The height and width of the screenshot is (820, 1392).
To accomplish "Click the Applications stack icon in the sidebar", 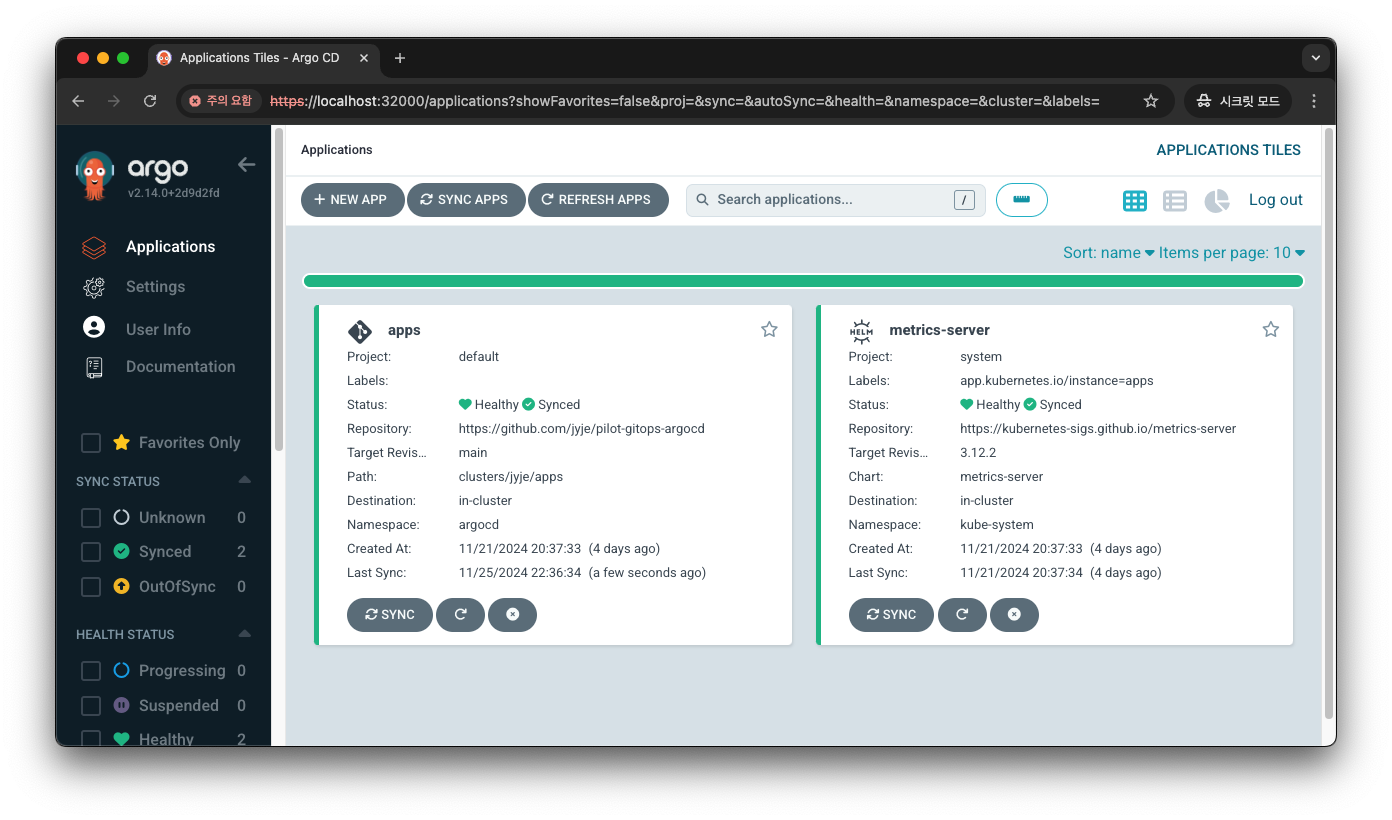I will coord(94,247).
